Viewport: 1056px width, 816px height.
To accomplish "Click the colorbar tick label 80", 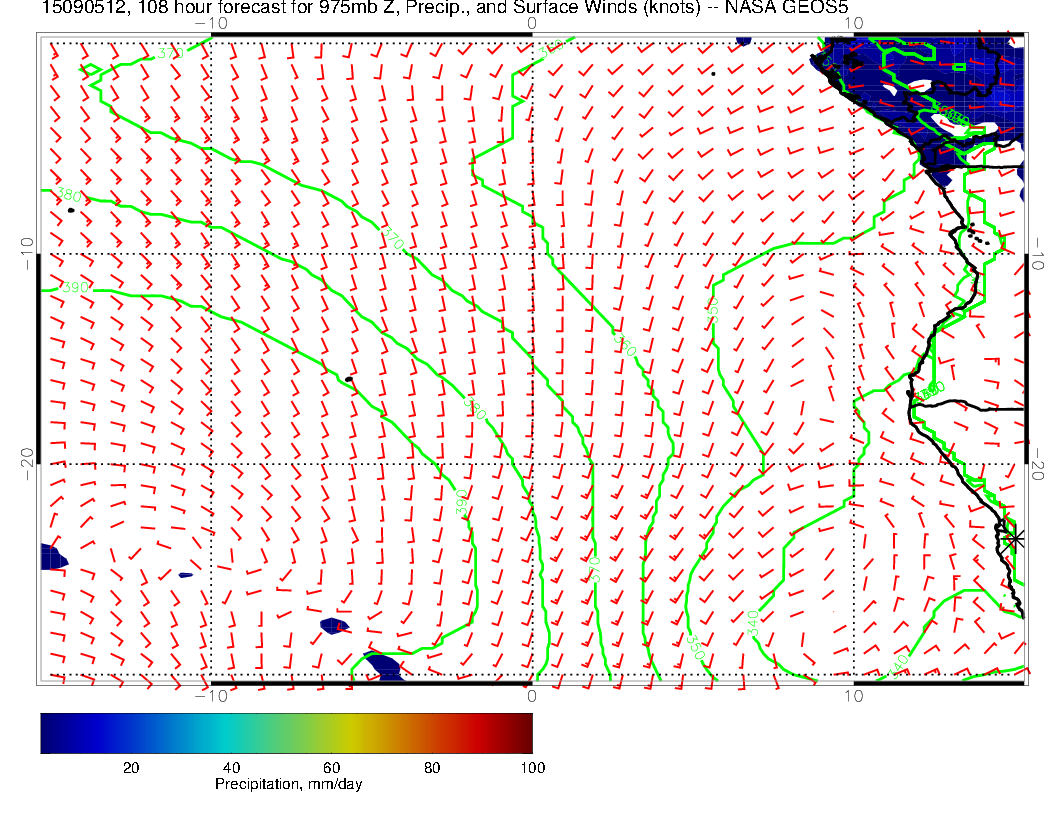I will (x=432, y=767).
